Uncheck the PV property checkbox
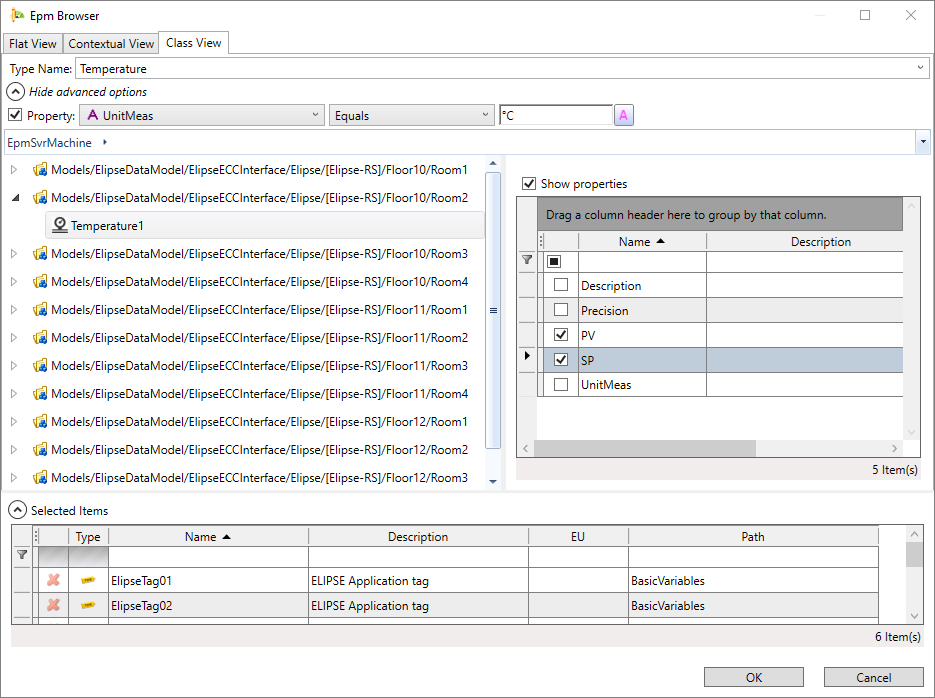Screen dimensions: 935x698 coord(561,335)
